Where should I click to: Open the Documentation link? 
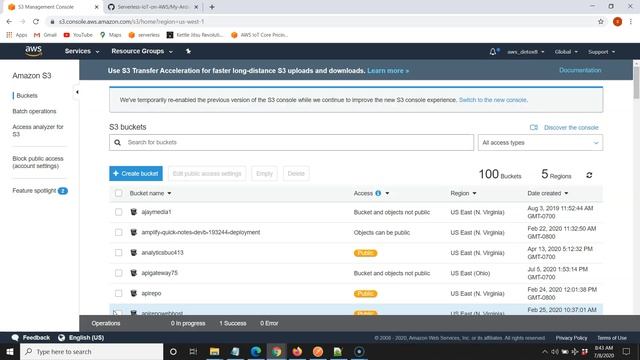pos(580,70)
